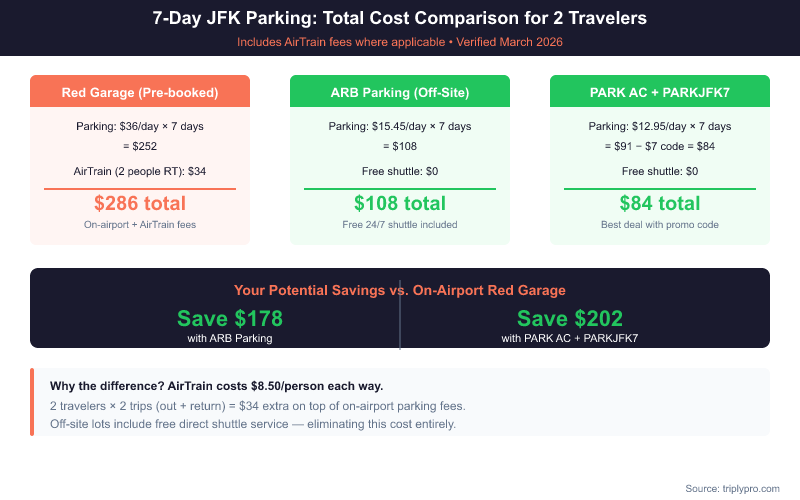Select the ARB Parking (Off-Site) header

pyautogui.click(x=400, y=93)
